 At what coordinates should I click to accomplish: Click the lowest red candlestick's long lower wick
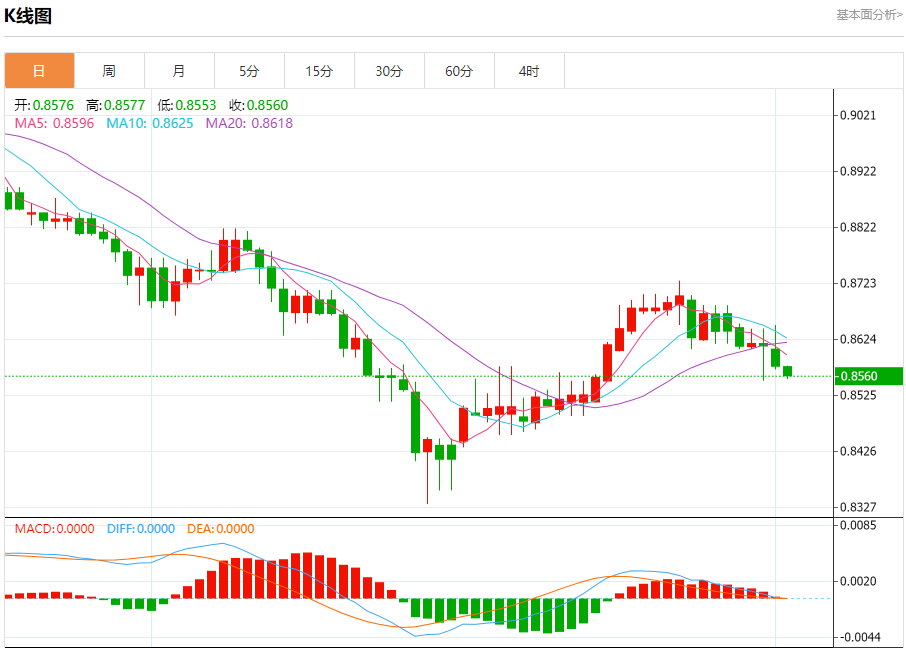coord(428,478)
